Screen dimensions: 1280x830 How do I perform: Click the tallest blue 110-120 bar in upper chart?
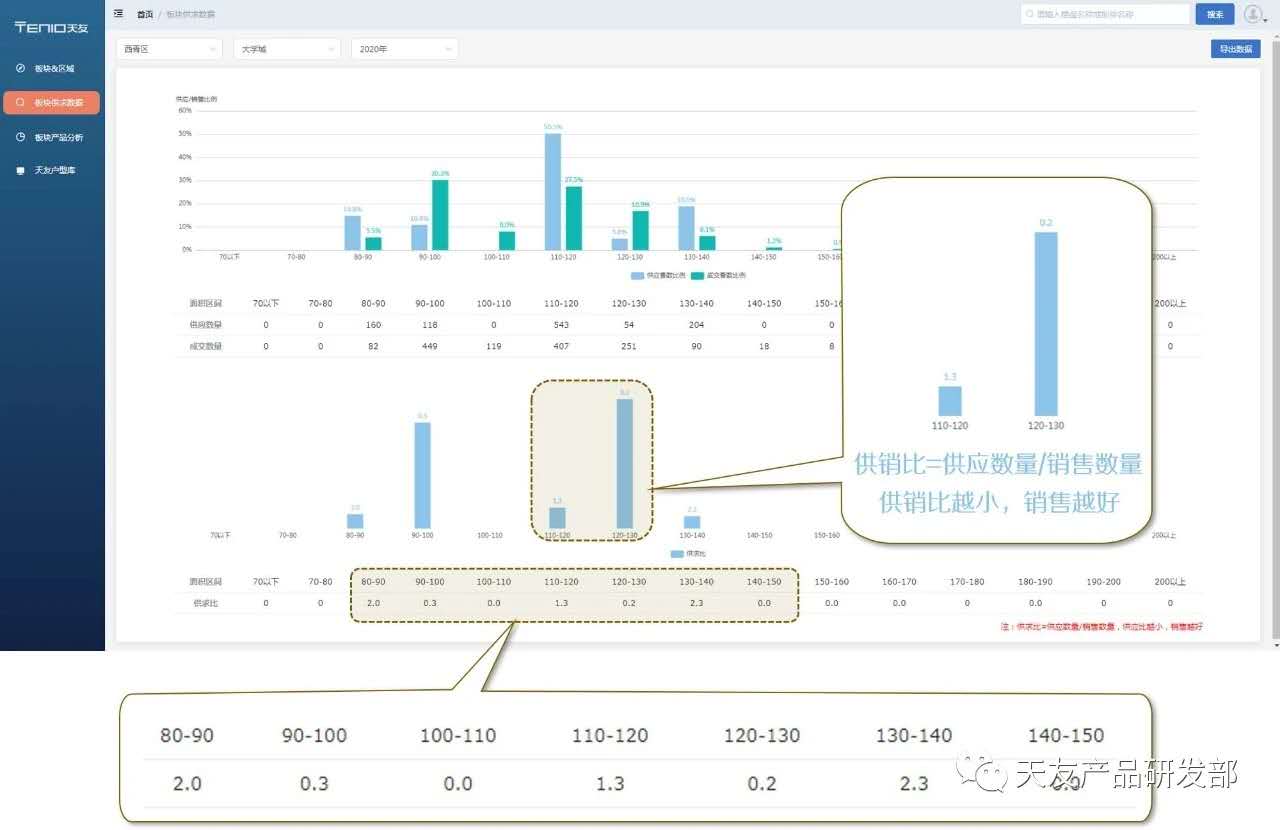click(552, 192)
